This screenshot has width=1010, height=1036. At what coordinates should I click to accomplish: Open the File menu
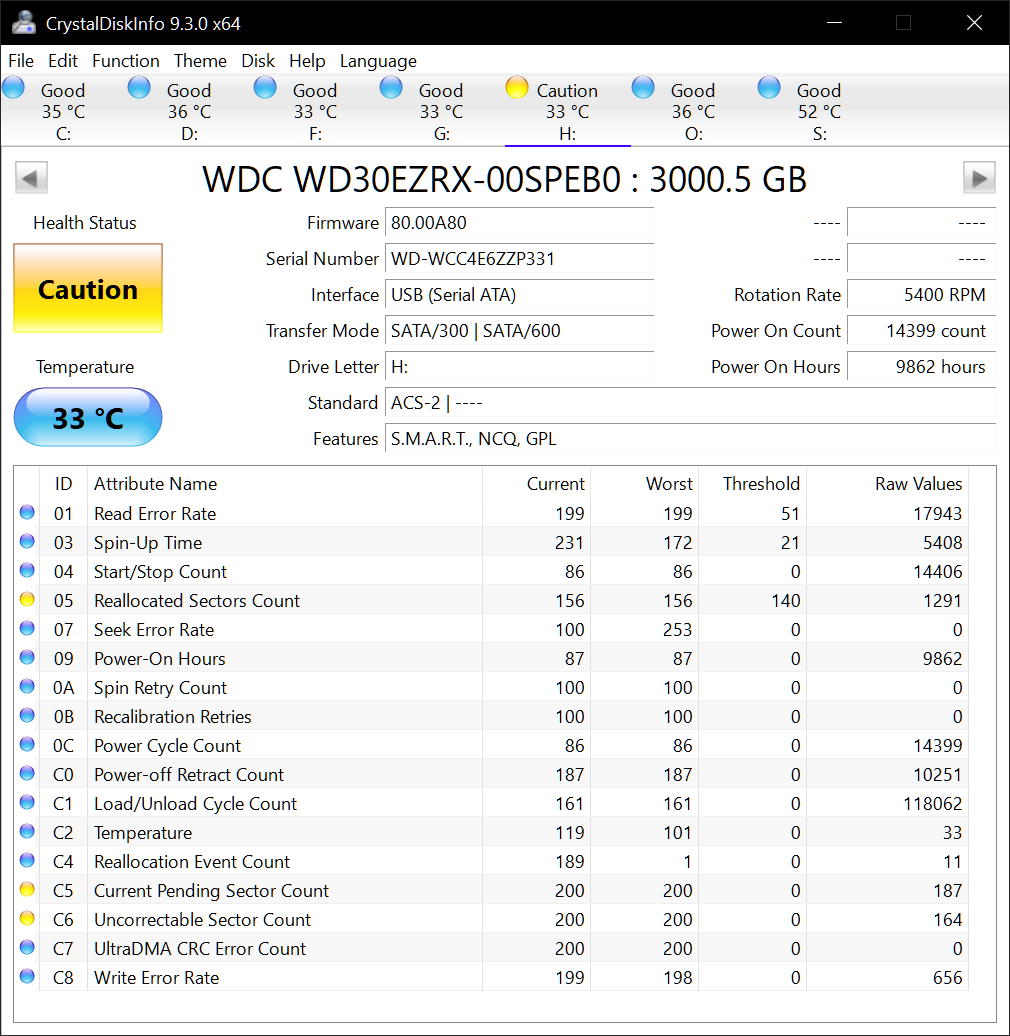click(x=21, y=61)
